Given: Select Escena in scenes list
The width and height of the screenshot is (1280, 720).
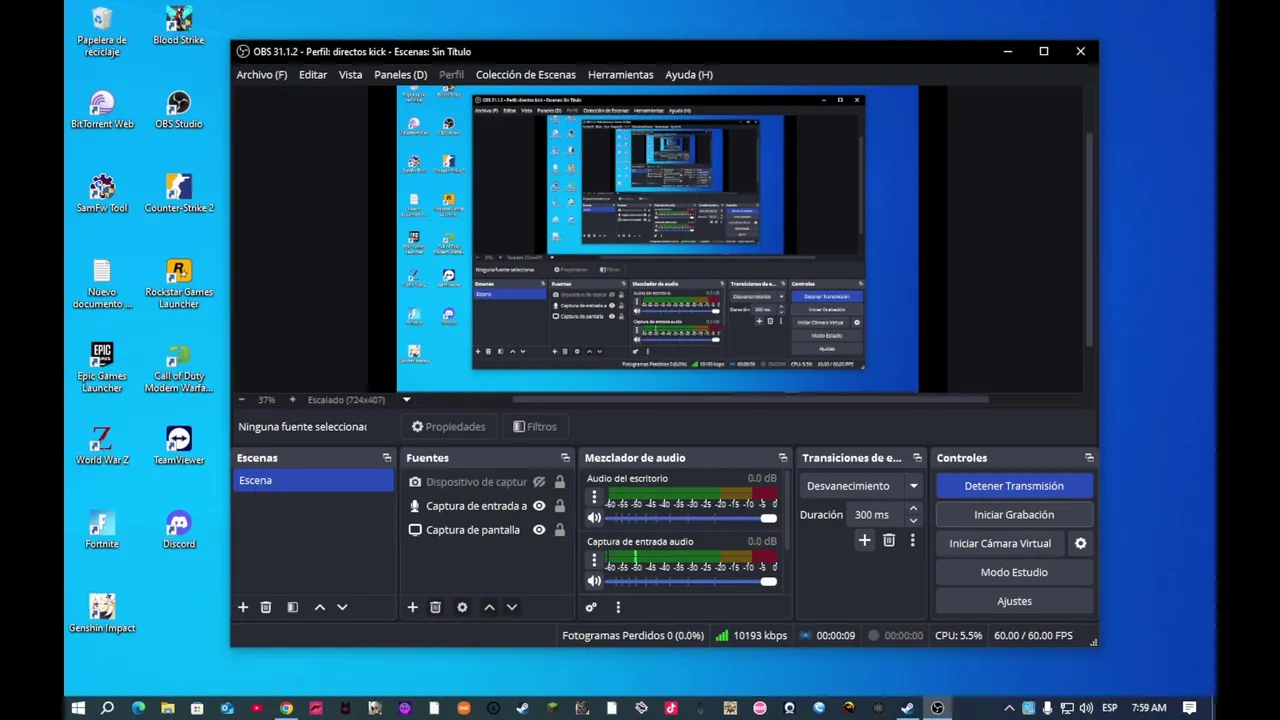Looking at the screenshot, I should click(x=313, y=481).
